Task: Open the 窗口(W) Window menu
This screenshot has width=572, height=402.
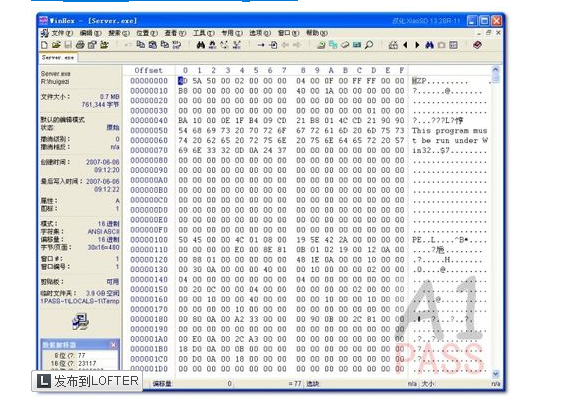Action: pyautogui.click(x=289, y=33)
